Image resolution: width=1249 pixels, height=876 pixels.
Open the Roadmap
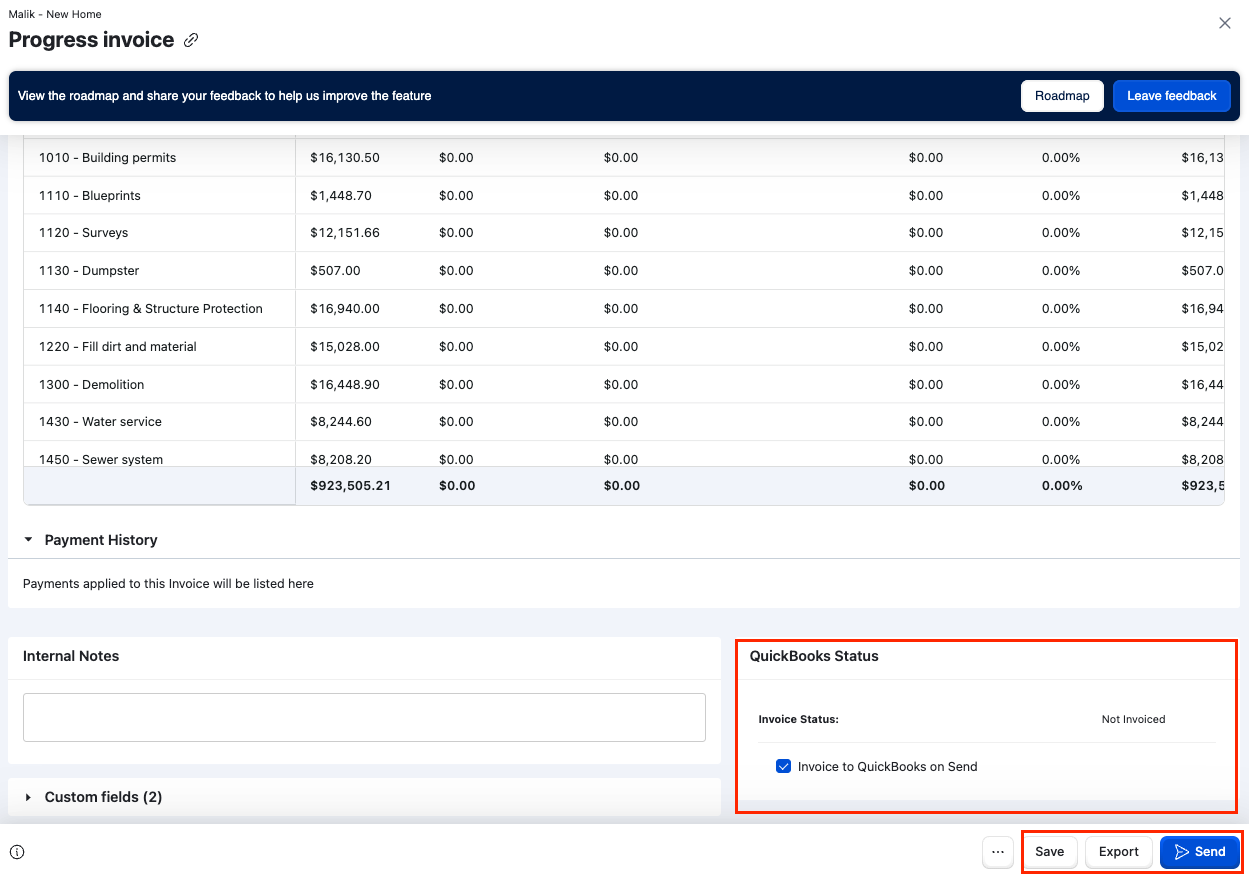[1061, 96]
